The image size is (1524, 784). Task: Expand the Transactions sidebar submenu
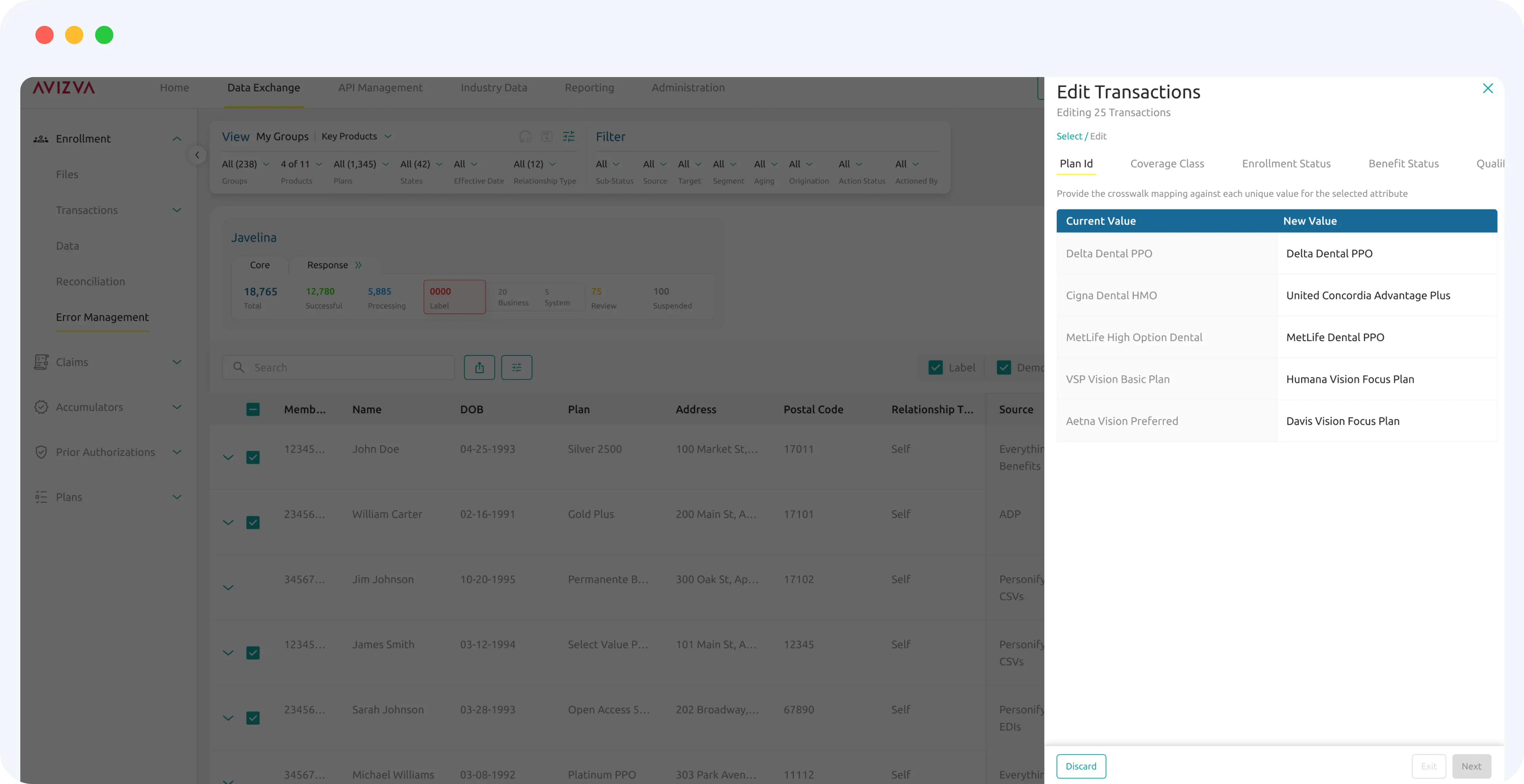click(176, 211)
